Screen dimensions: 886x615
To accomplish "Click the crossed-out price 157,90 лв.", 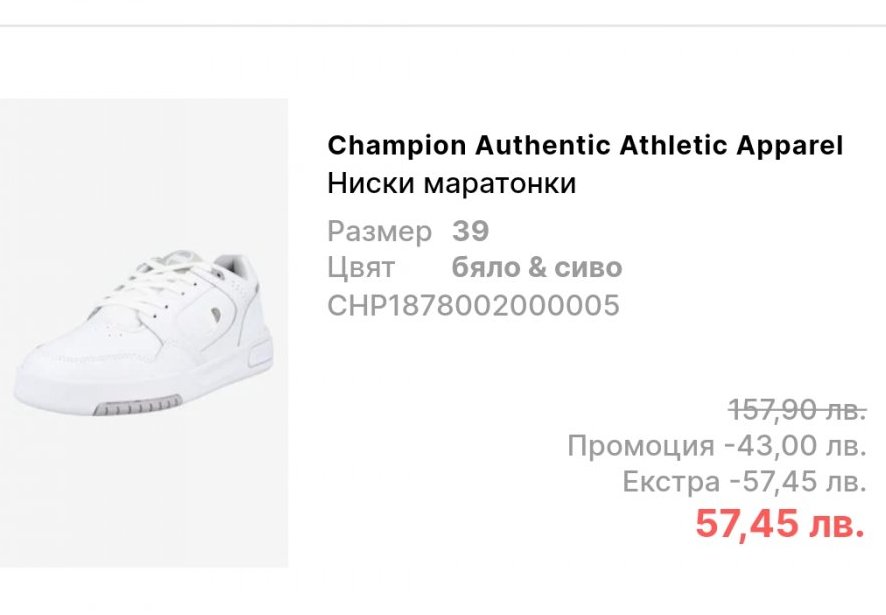I will point(797,409).
